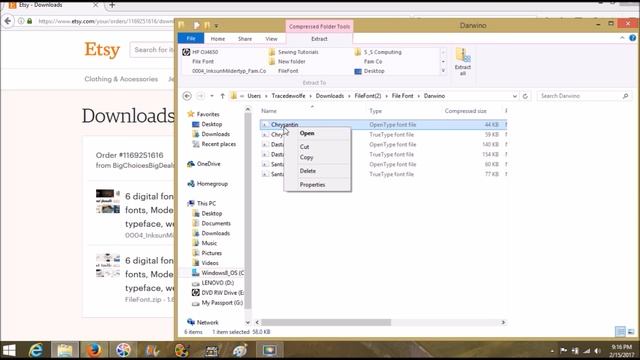Click the Extract all icon in ribbon
The image size is (640, 360).
(x=462, y=62)
